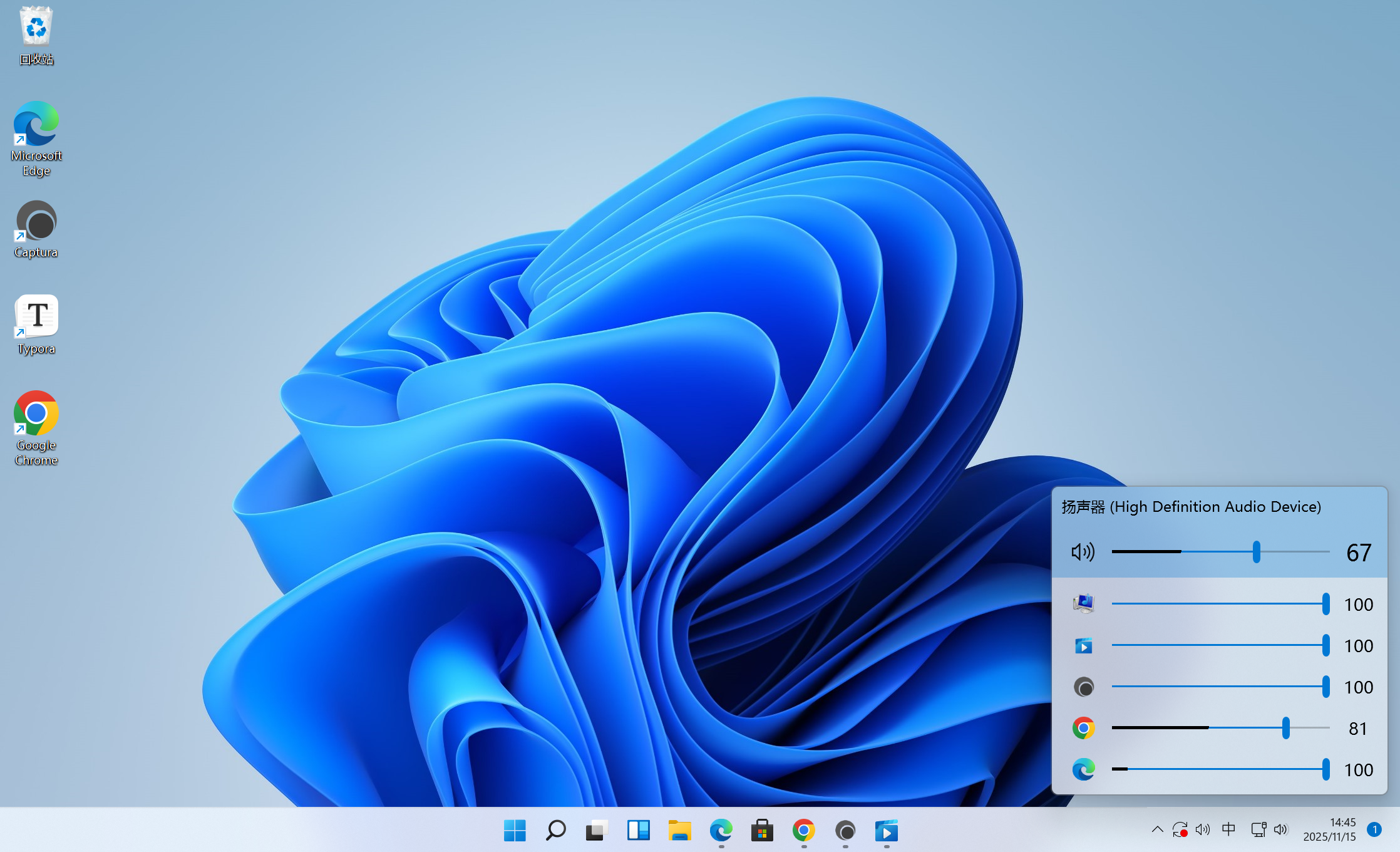Viewport: 1400px width, 852px height.
Task: Mute Google Chrome in the volume mixer
Action: [1083, 728]
